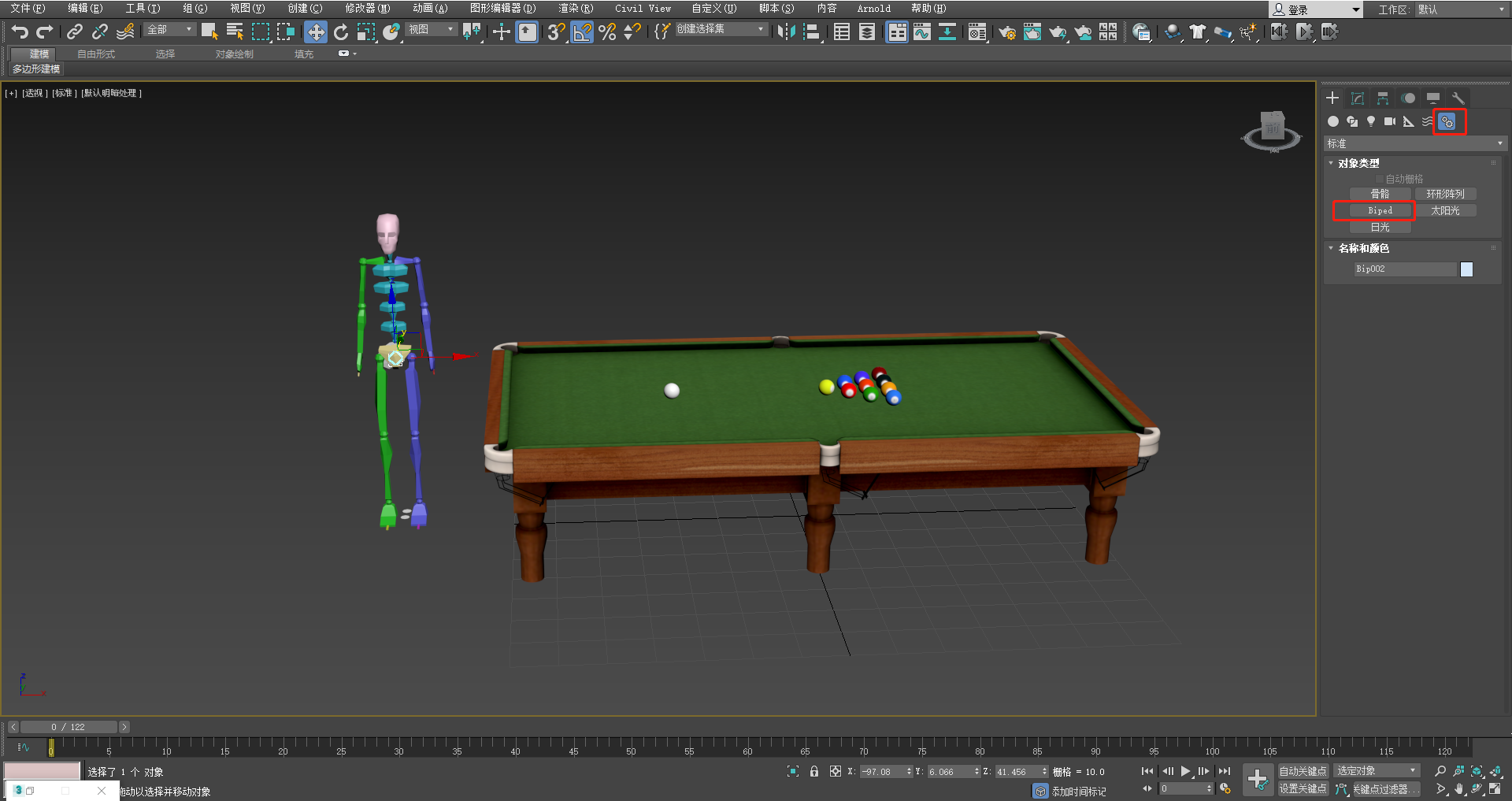Open the 修改器(M) menu
Image resolution: width=1512 pixels, height=801 pixels.
[x=367, y=8]
